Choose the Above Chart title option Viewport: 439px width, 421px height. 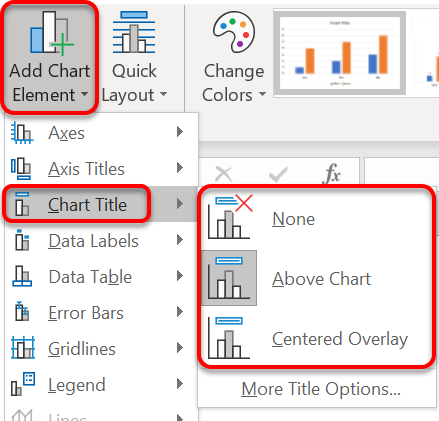[316, 278]
